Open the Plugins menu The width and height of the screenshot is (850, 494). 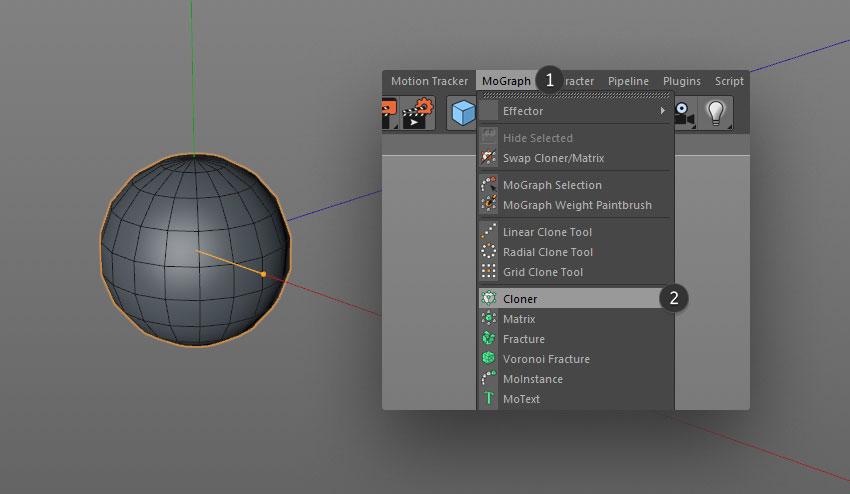681,81
